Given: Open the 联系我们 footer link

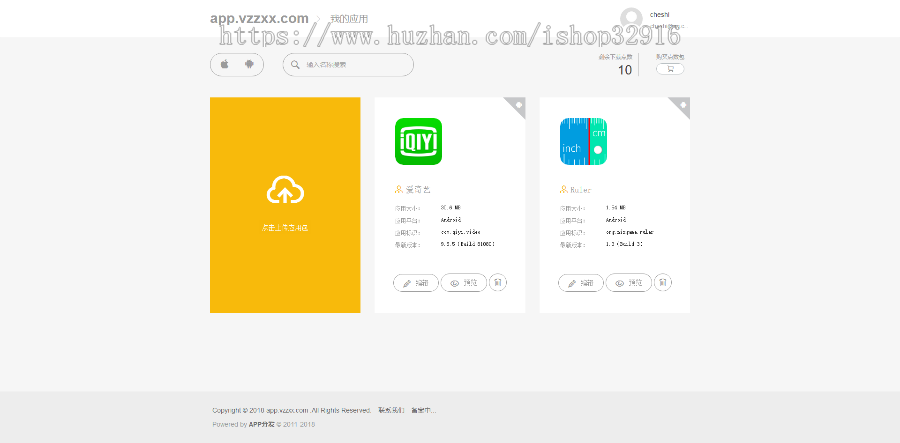Looking at the screenshot, I should click(391, 410).
